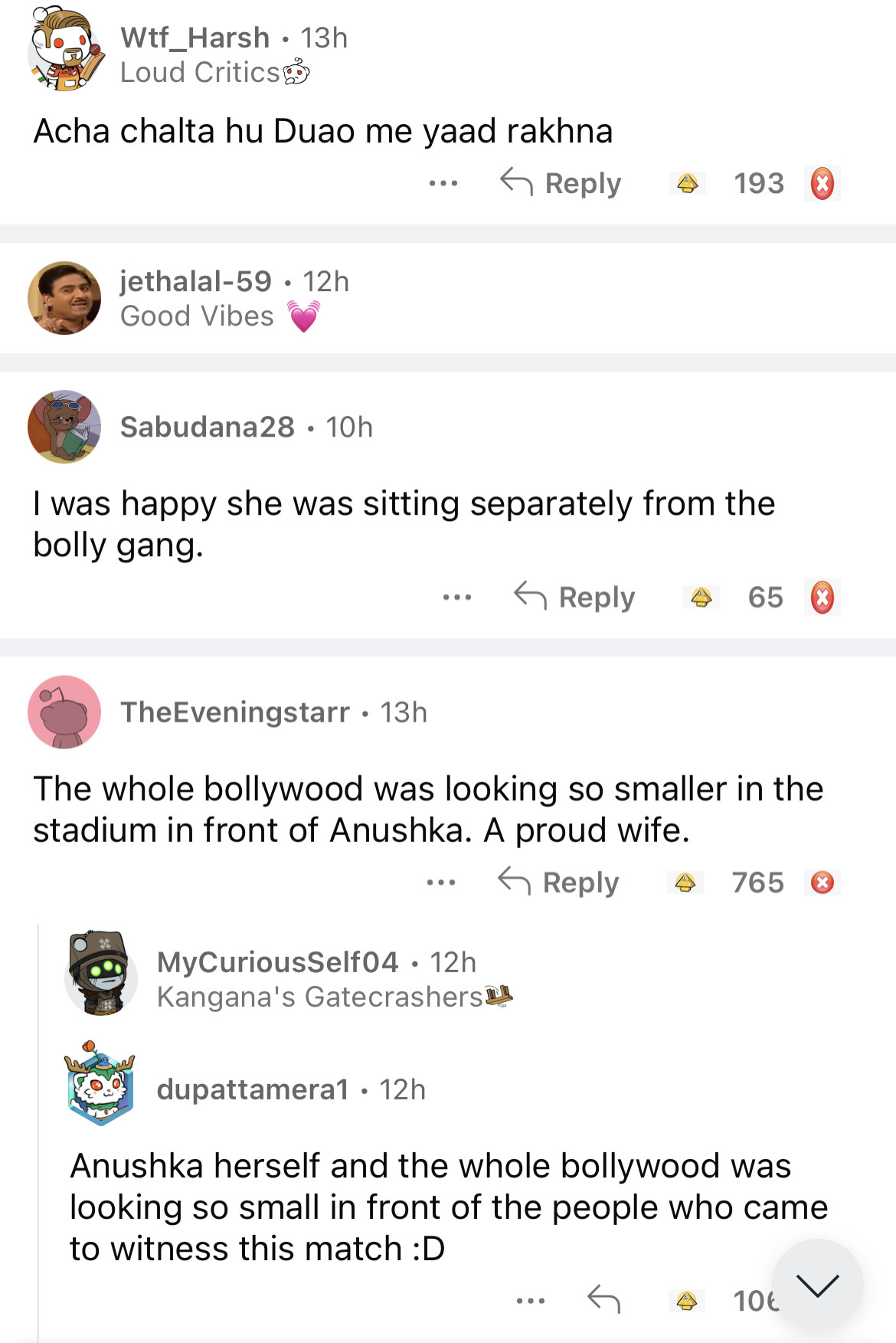Upvote TheEveningstarr's comment
896x1343 pixels.
pyautogui.click(x=685, y=883)
